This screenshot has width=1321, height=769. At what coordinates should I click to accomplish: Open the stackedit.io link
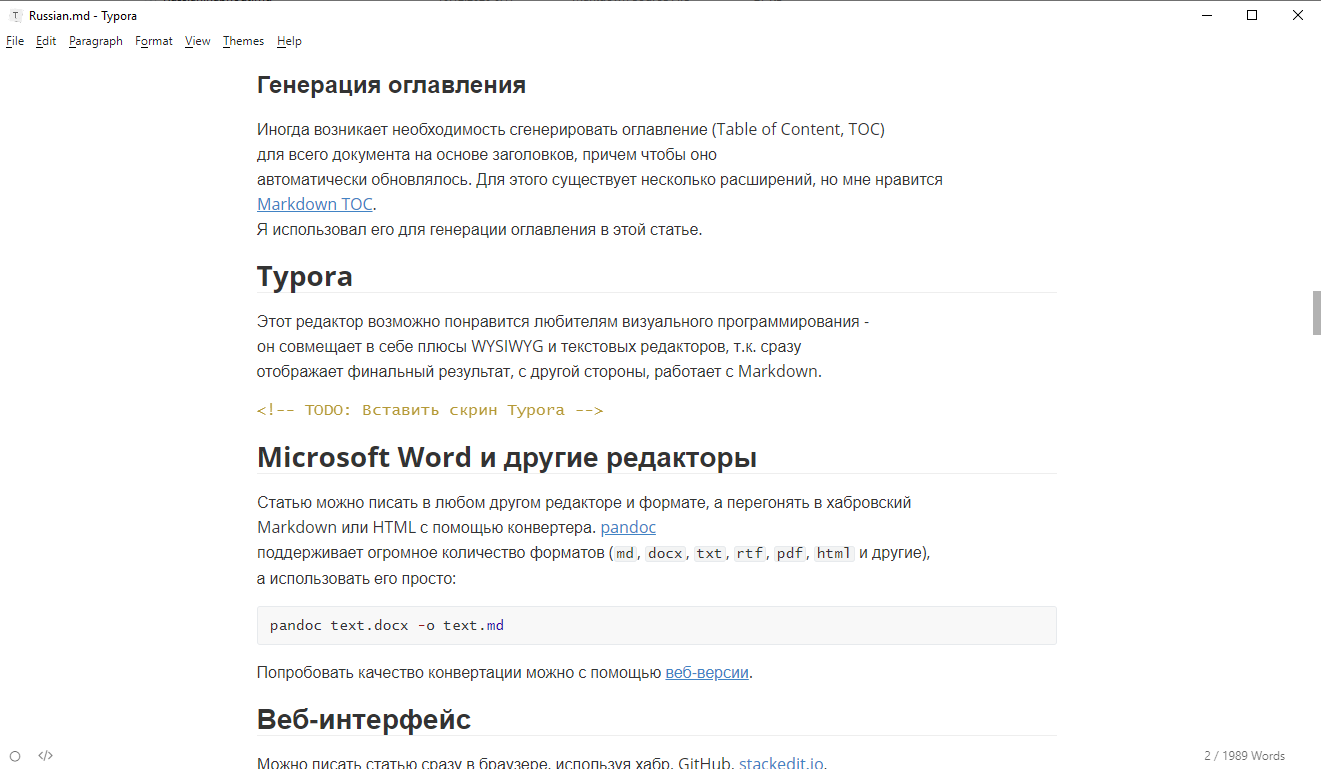781,763
